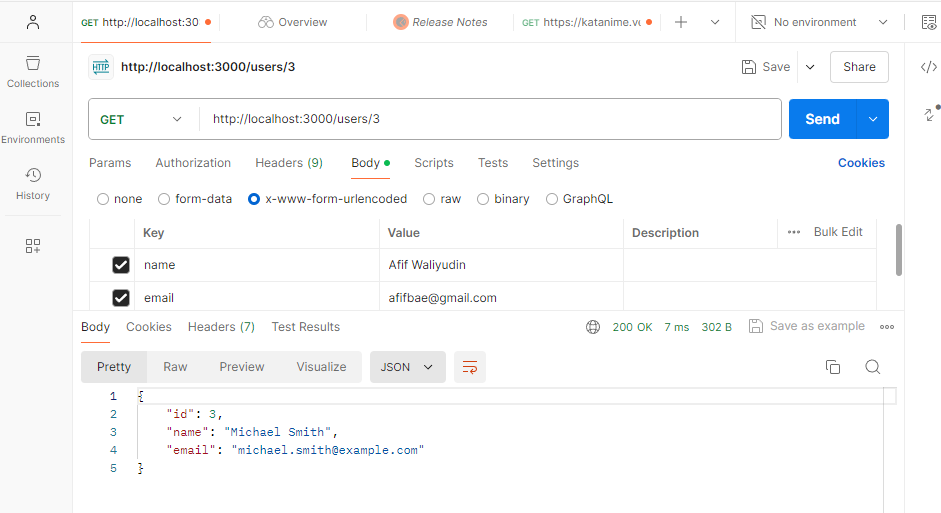941x513 pixels.
Task: Click the Cookies link
Action: coord(860,163)
